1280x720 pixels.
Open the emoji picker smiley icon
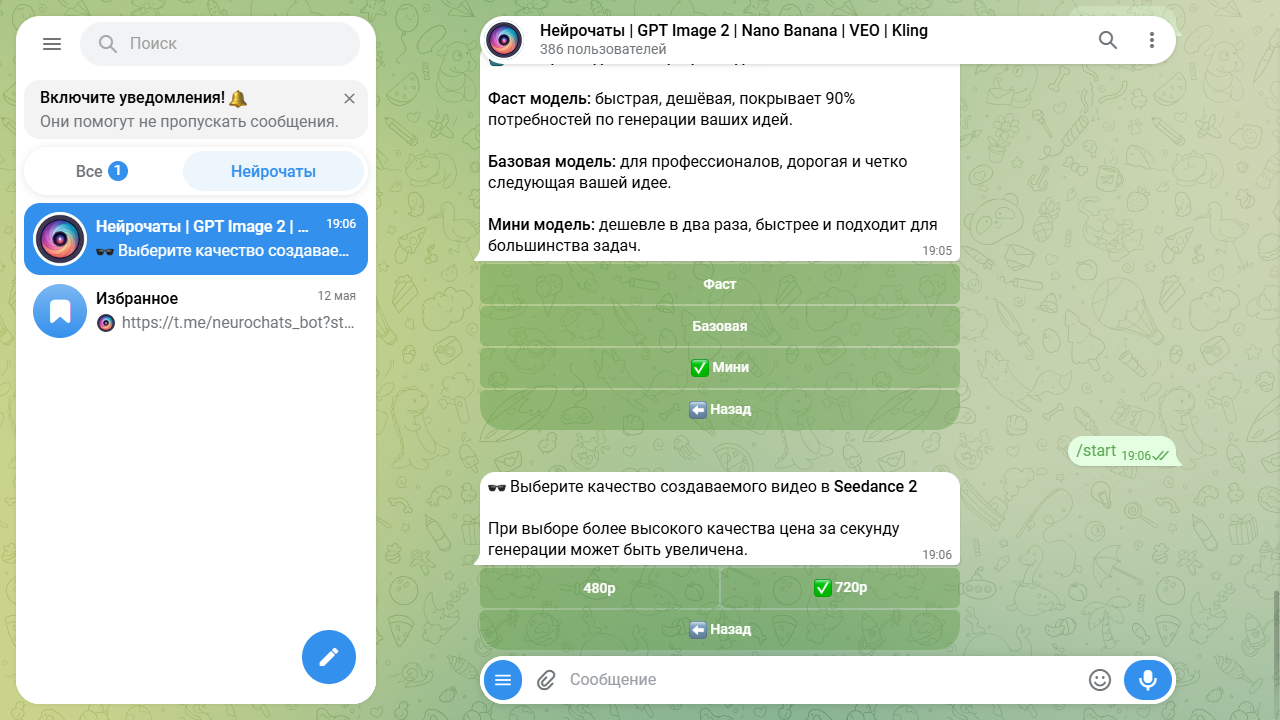click(1100, 680)
